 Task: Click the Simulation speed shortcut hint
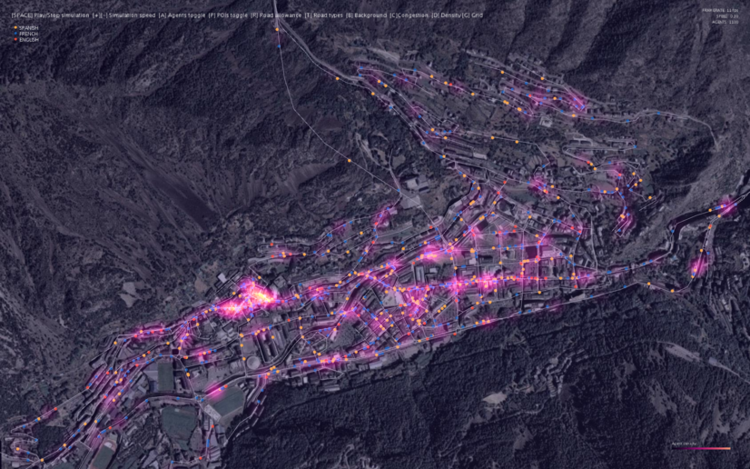click(124, 15)
